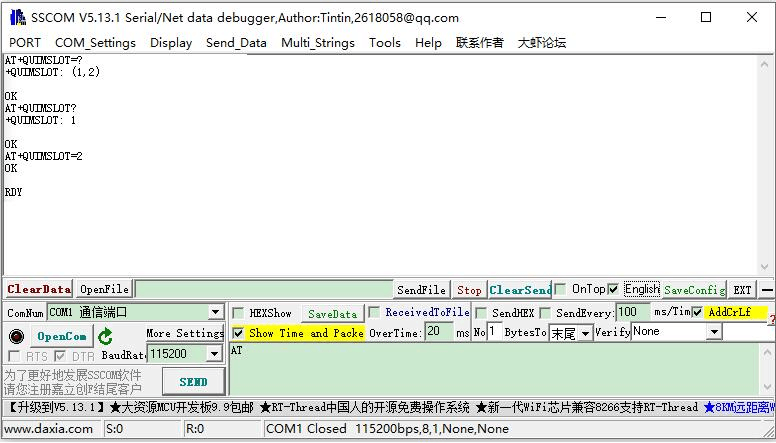Screen dimensions: 776x443
Task: Click the receive area vertical scrollbar
Action: click(767, 165)
